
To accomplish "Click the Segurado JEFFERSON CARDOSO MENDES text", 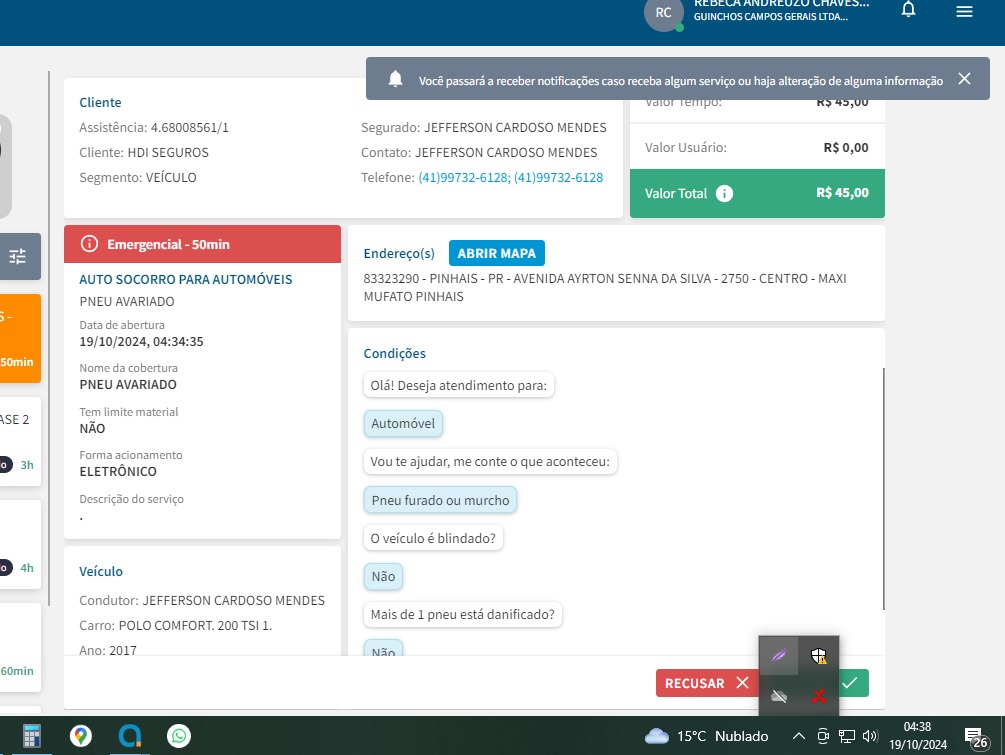I will coord(484,128).
